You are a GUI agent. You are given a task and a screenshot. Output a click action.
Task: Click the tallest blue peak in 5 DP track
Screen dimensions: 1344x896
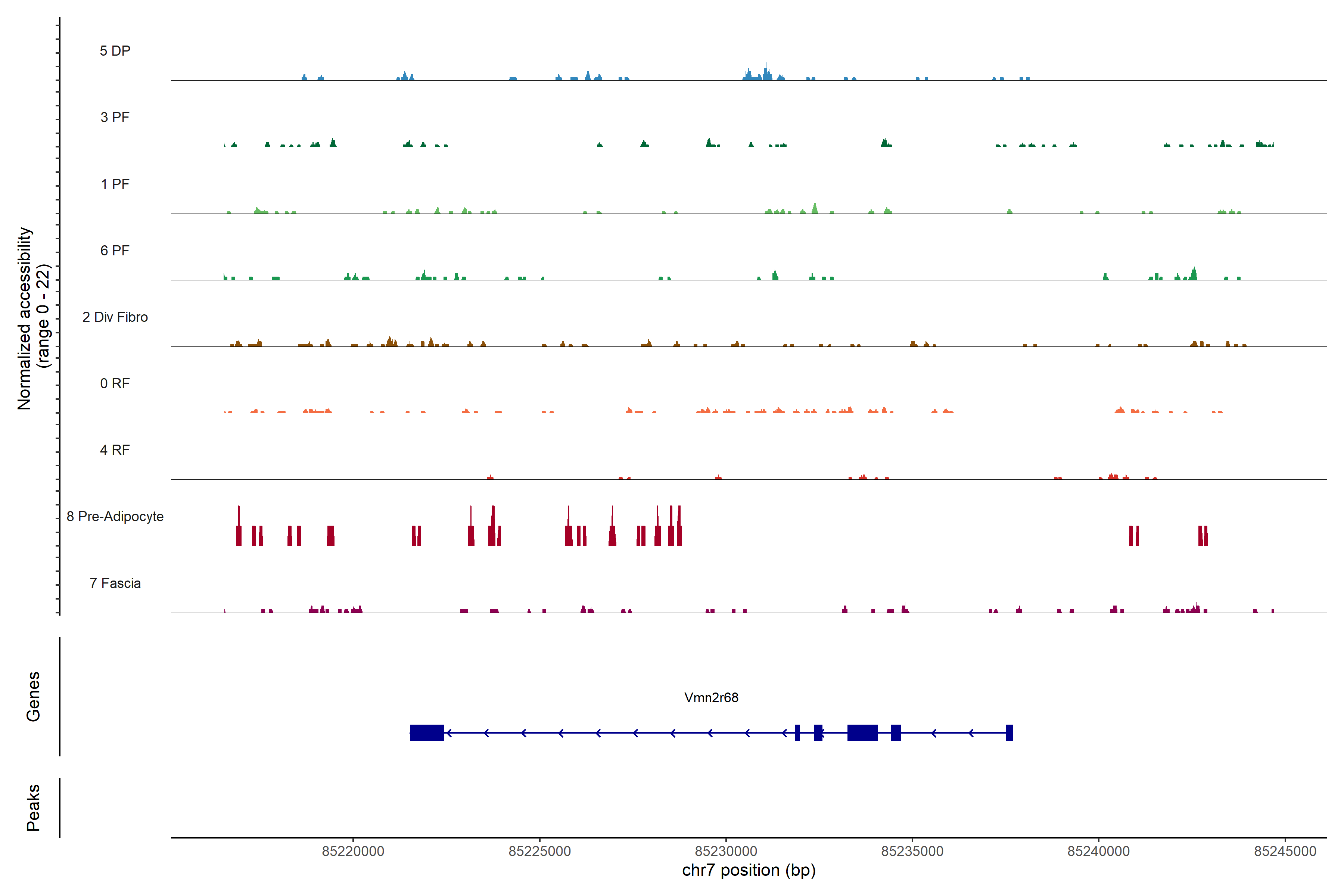pos(766,72)
